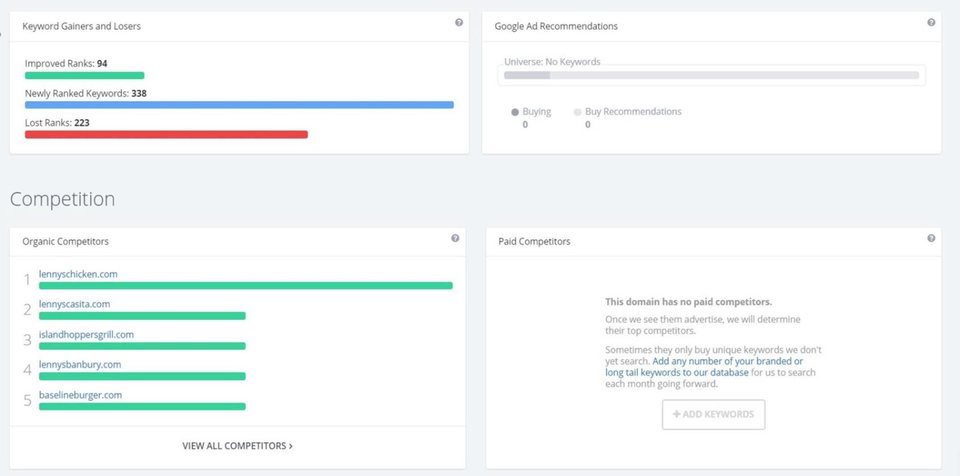Click the Google Ad Recommendations title
This screenshot has height=476, width=960.
(x=556, y=26)
